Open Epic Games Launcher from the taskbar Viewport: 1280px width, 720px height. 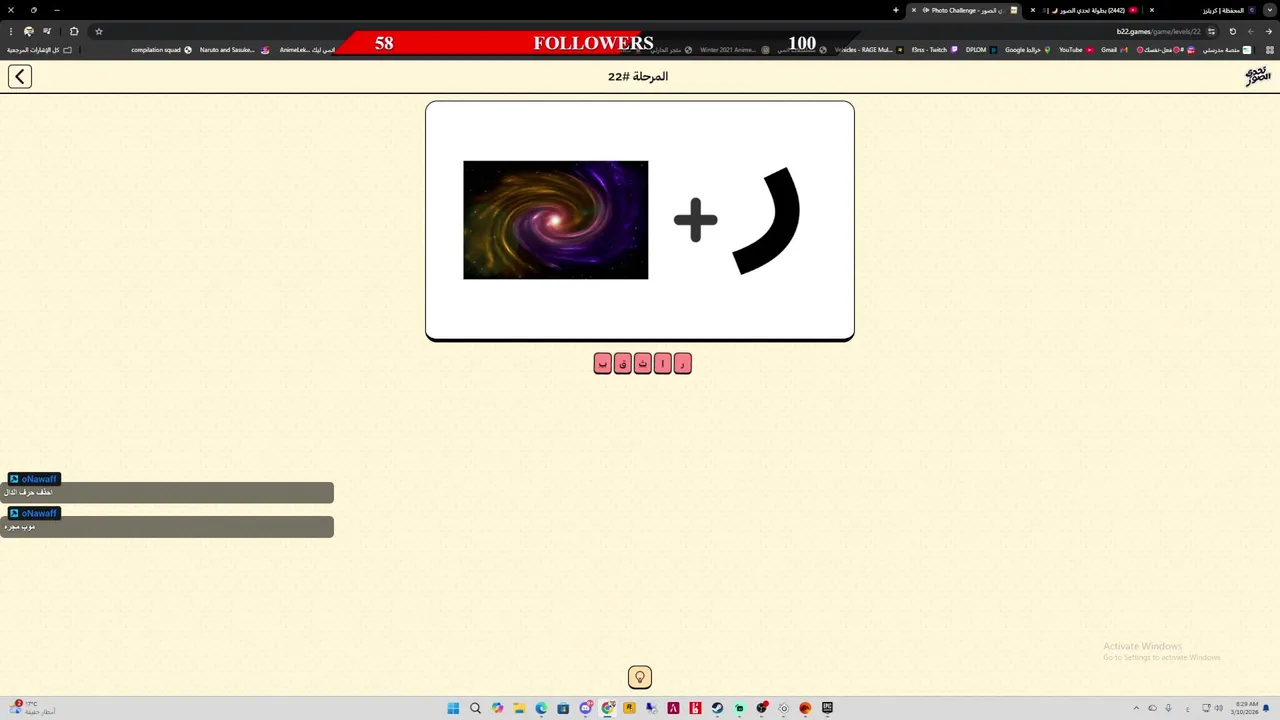827,708
